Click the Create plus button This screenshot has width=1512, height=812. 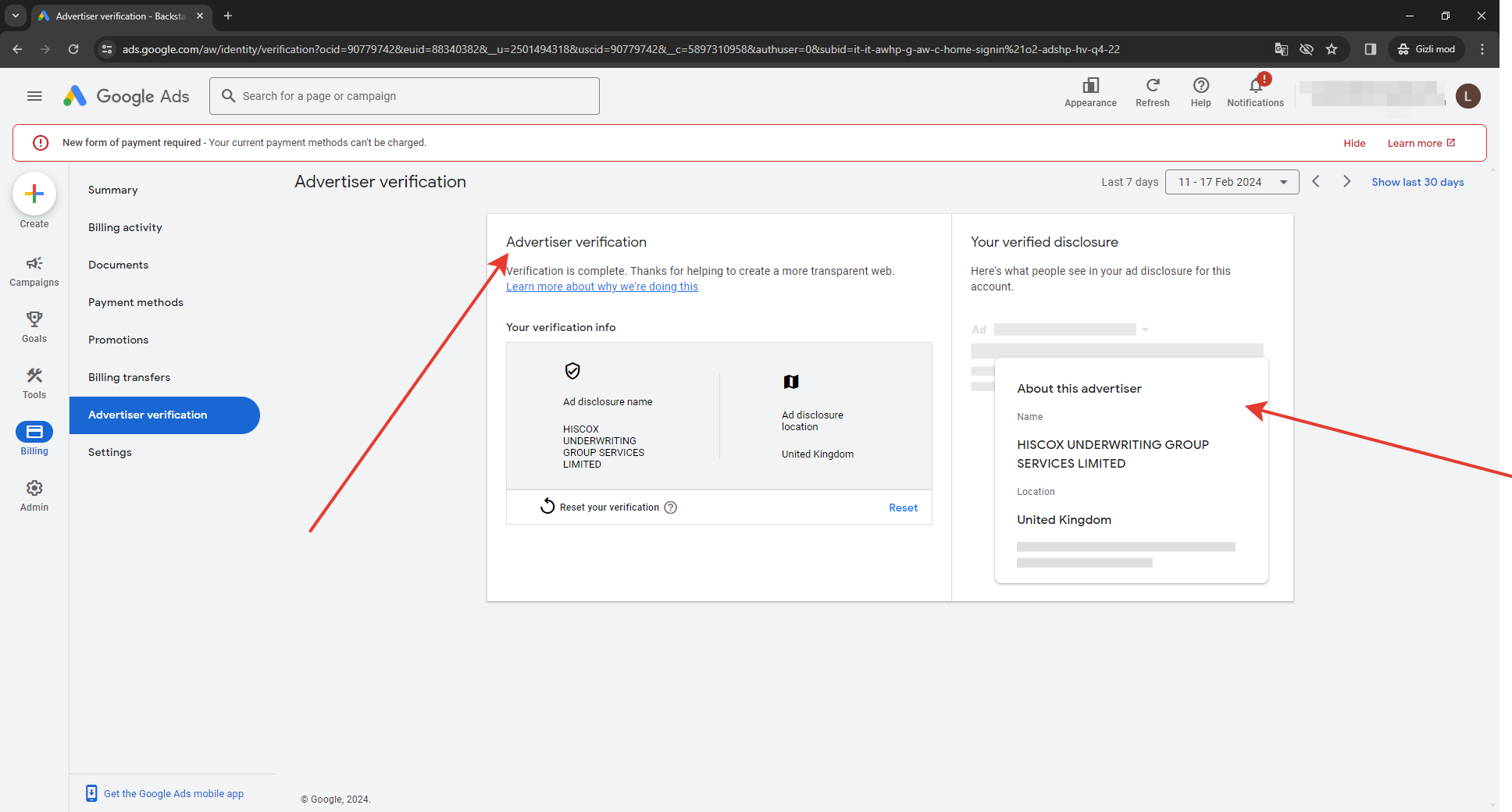(34, 194)
